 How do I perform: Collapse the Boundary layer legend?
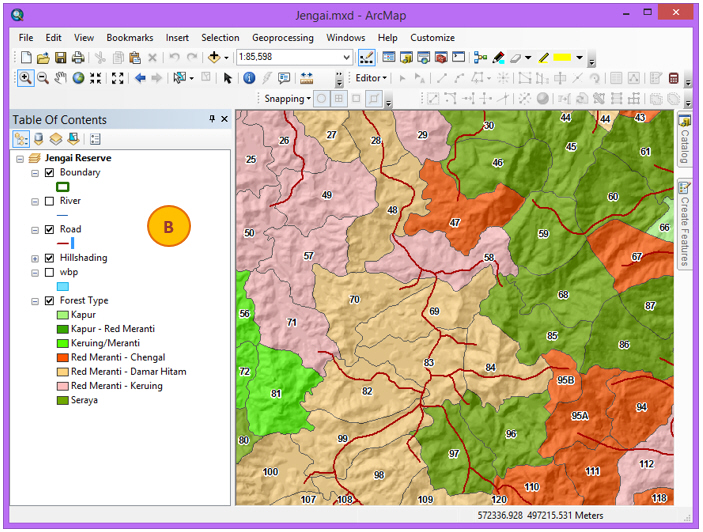click(35, 173)
